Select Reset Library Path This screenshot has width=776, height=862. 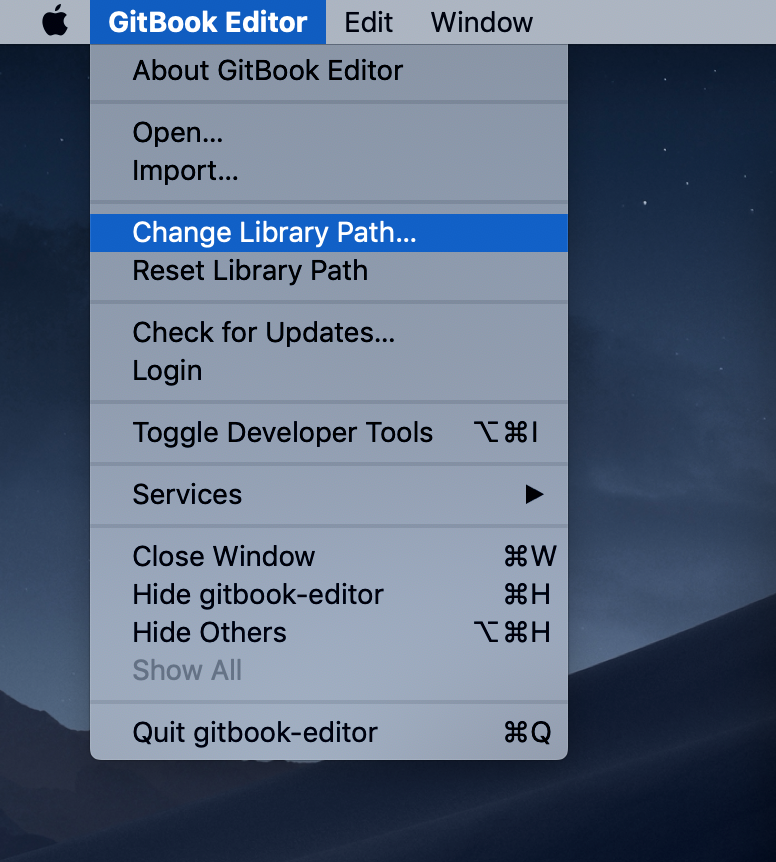click(x=250, y=270)
